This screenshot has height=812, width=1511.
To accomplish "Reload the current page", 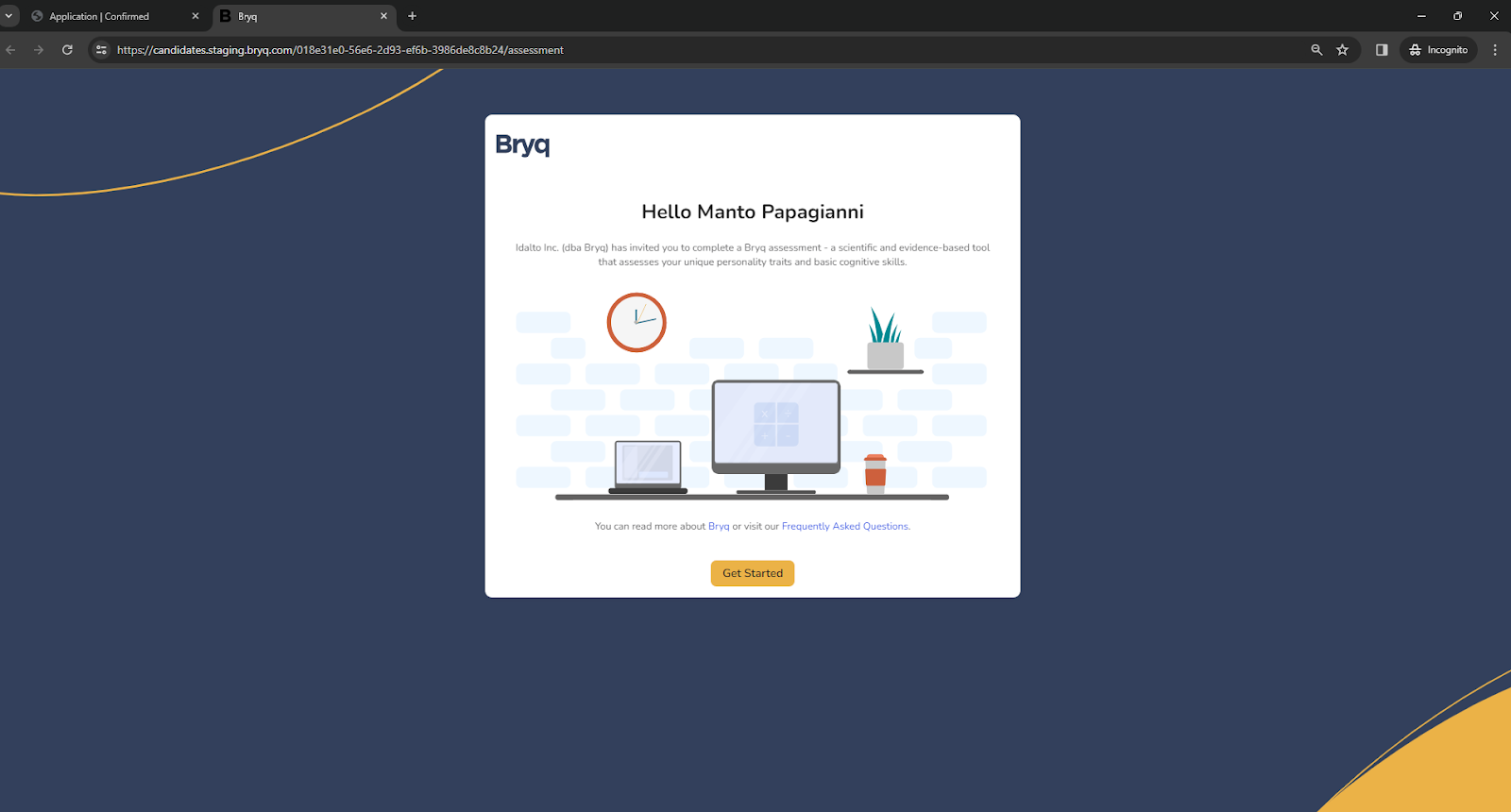I will coord(67,50).
